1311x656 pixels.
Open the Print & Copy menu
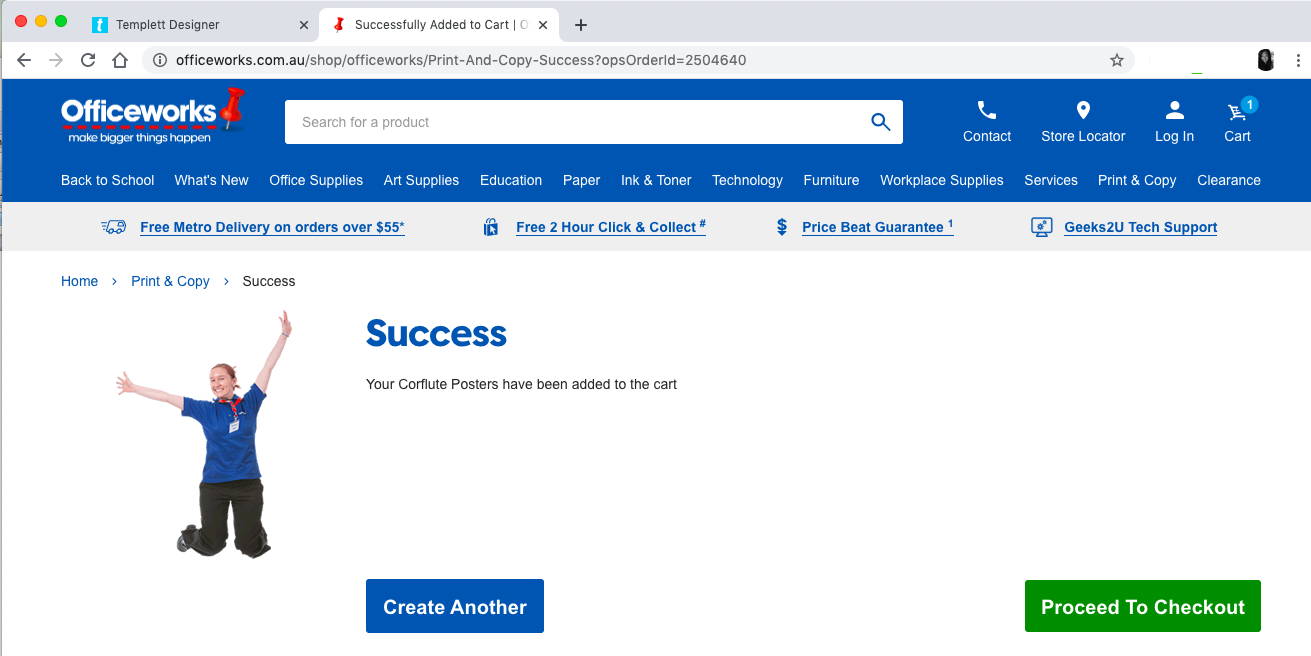1137,180
